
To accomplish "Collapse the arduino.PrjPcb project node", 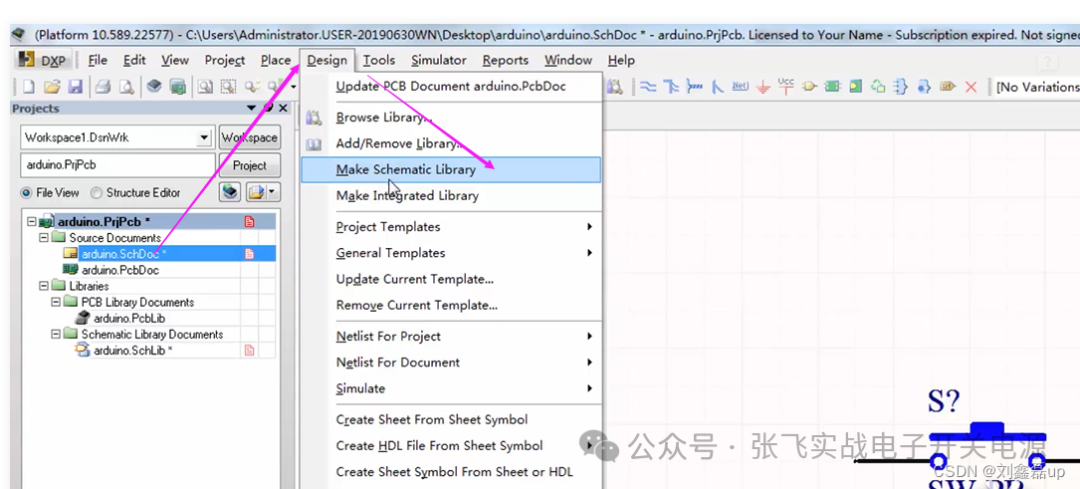I will coord(31,222).
